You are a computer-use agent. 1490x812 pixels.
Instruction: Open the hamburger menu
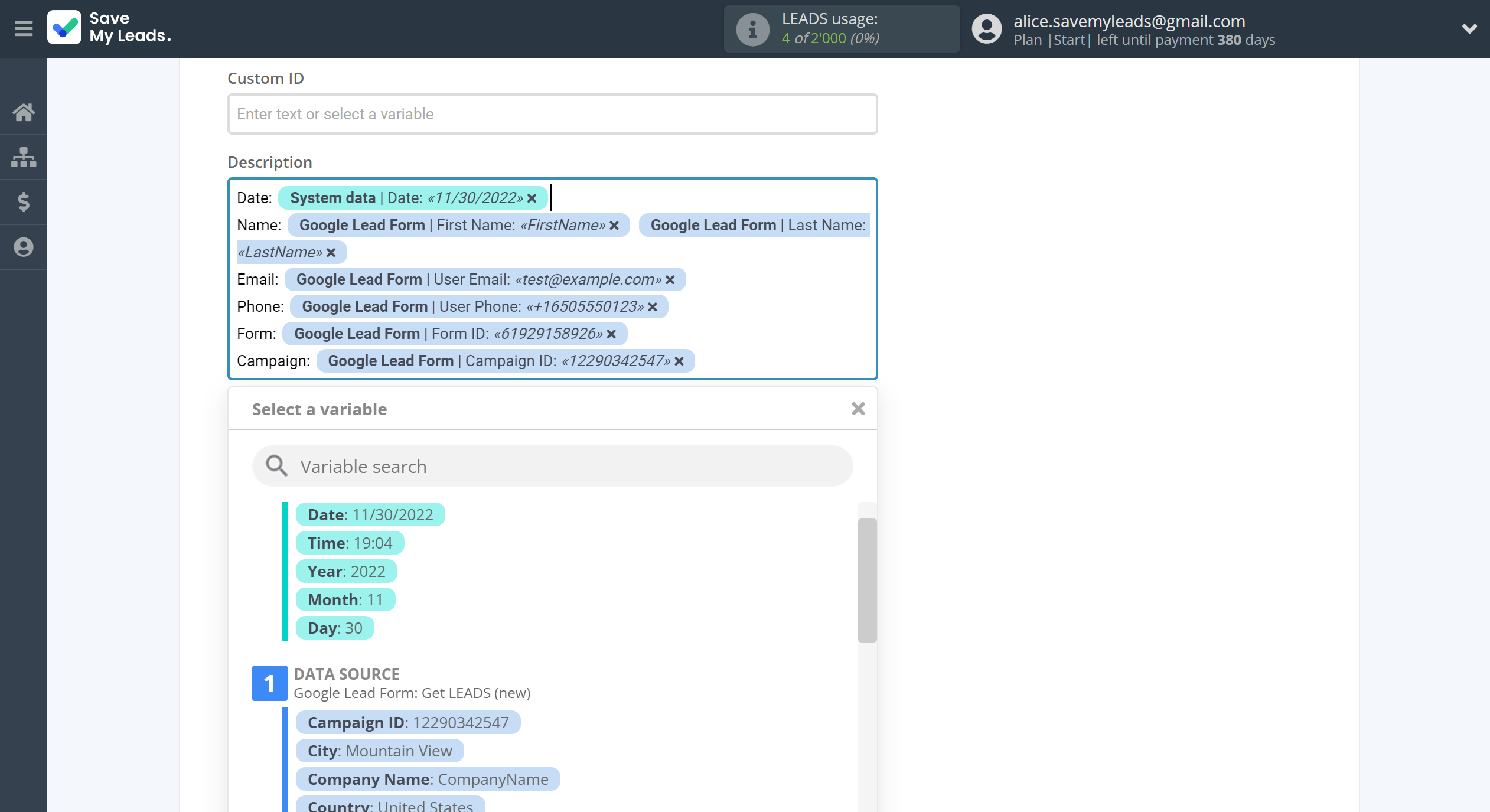(24, 28)
